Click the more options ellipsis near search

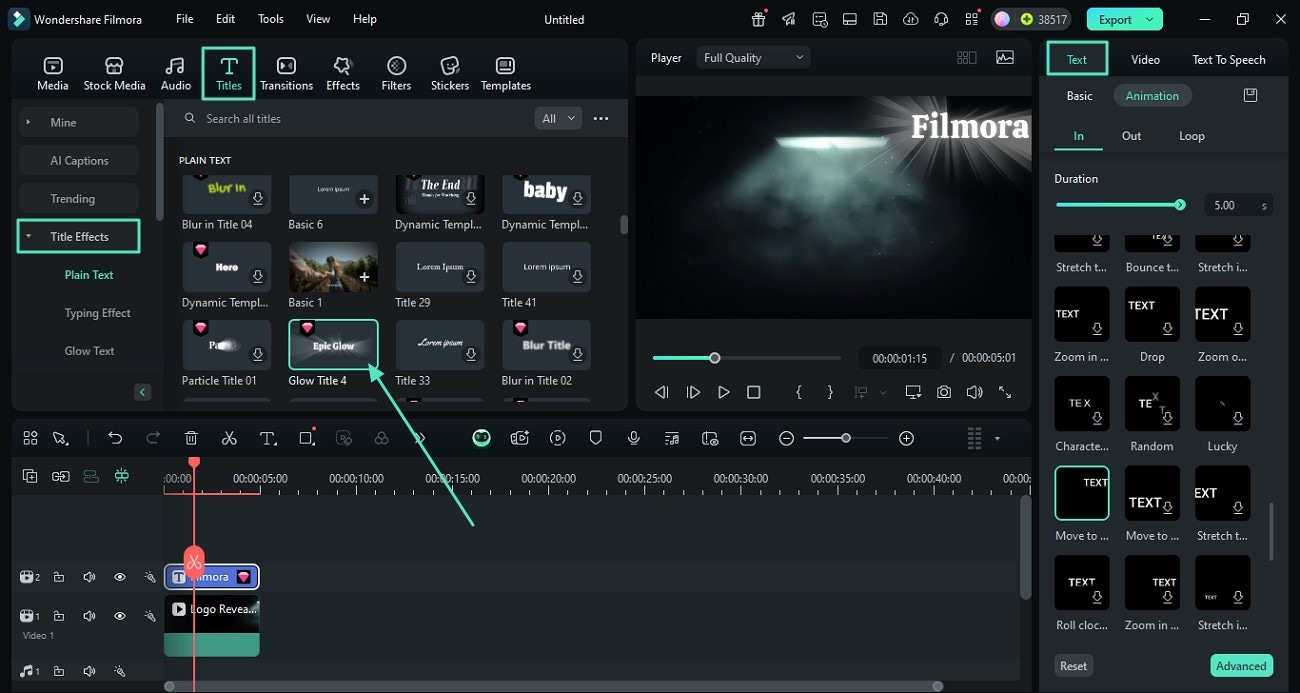coord(601,118)
